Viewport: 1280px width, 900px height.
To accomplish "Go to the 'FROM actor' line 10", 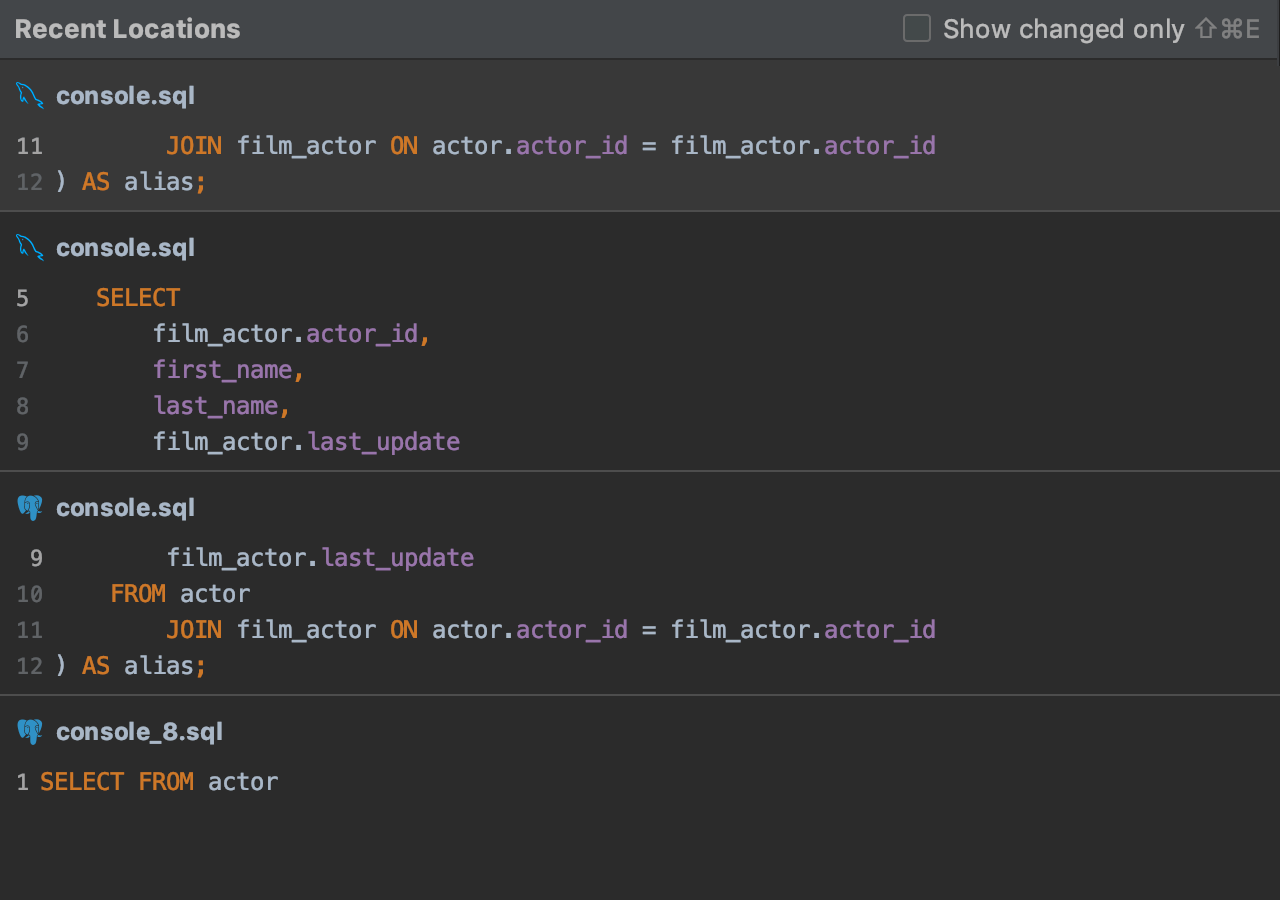I will pos(180,594).
